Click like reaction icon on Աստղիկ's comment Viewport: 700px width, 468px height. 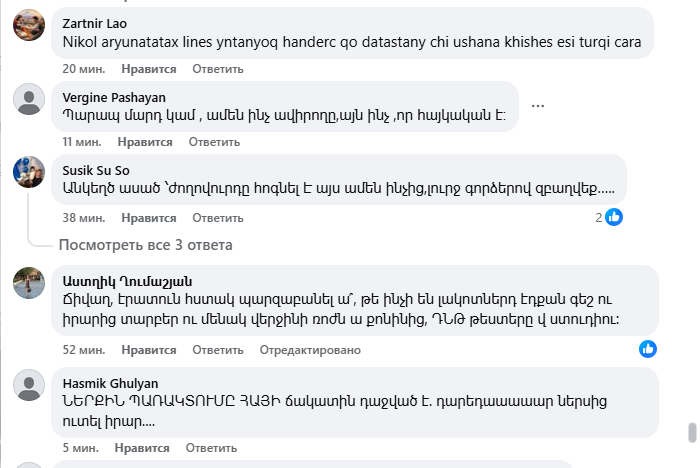pos(648,348)
